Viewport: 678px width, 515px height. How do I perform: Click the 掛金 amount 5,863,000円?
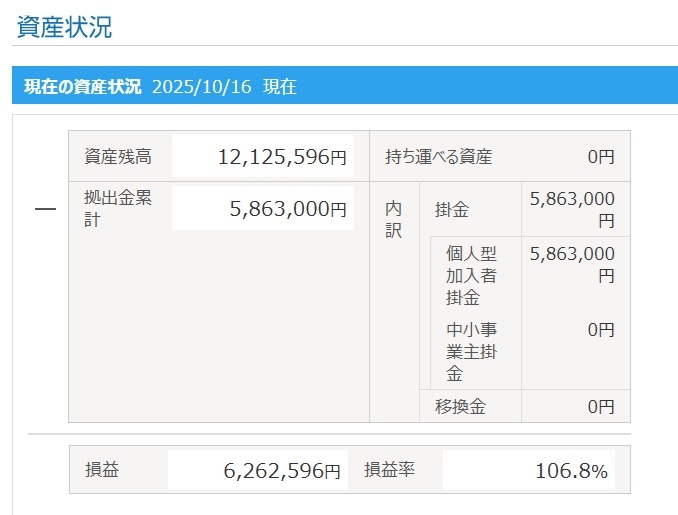coord(572,209)
